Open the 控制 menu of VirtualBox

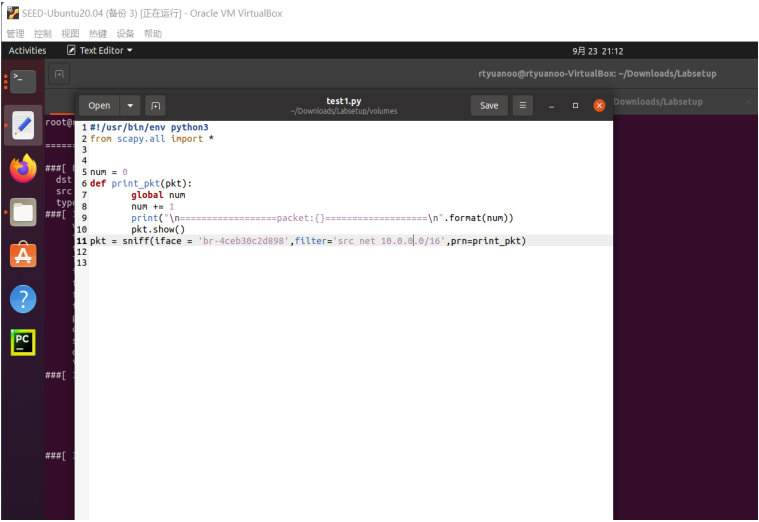pyautogui.click(x=43, y=33)
